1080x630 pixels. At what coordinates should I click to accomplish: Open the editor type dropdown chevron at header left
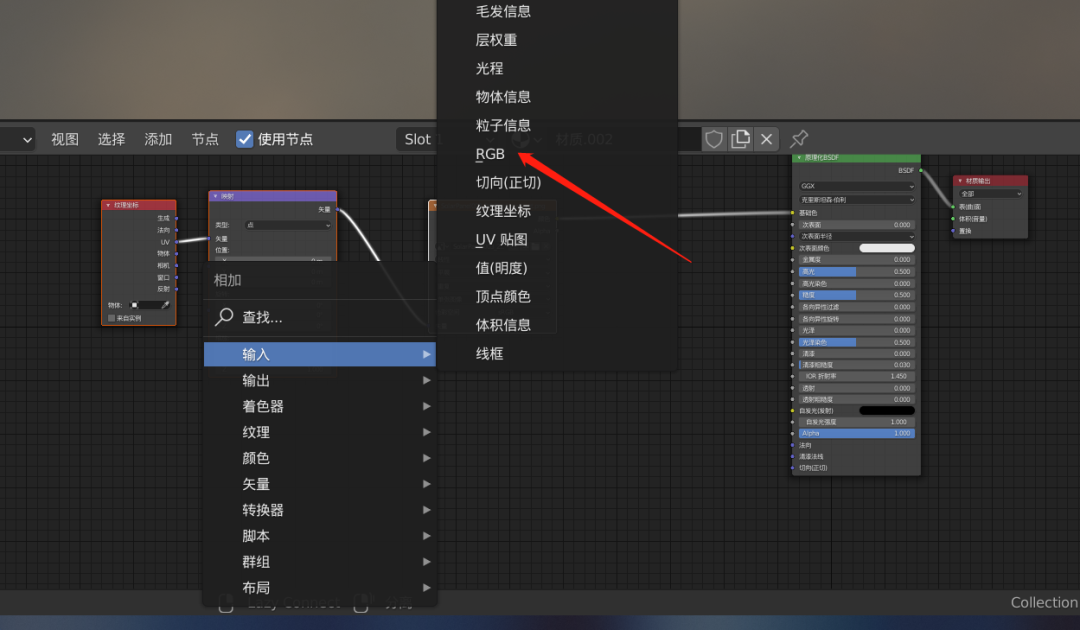point(27,140)
